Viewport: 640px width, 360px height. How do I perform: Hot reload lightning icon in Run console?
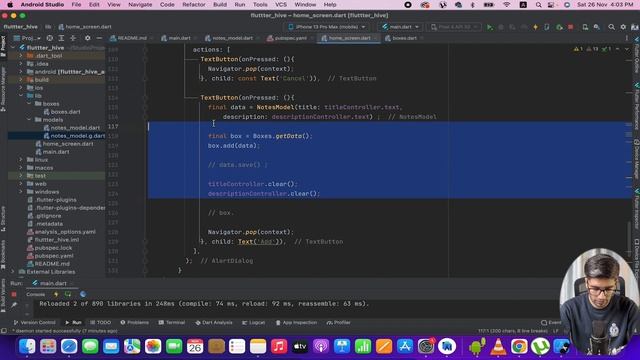[x=56, y=294]
